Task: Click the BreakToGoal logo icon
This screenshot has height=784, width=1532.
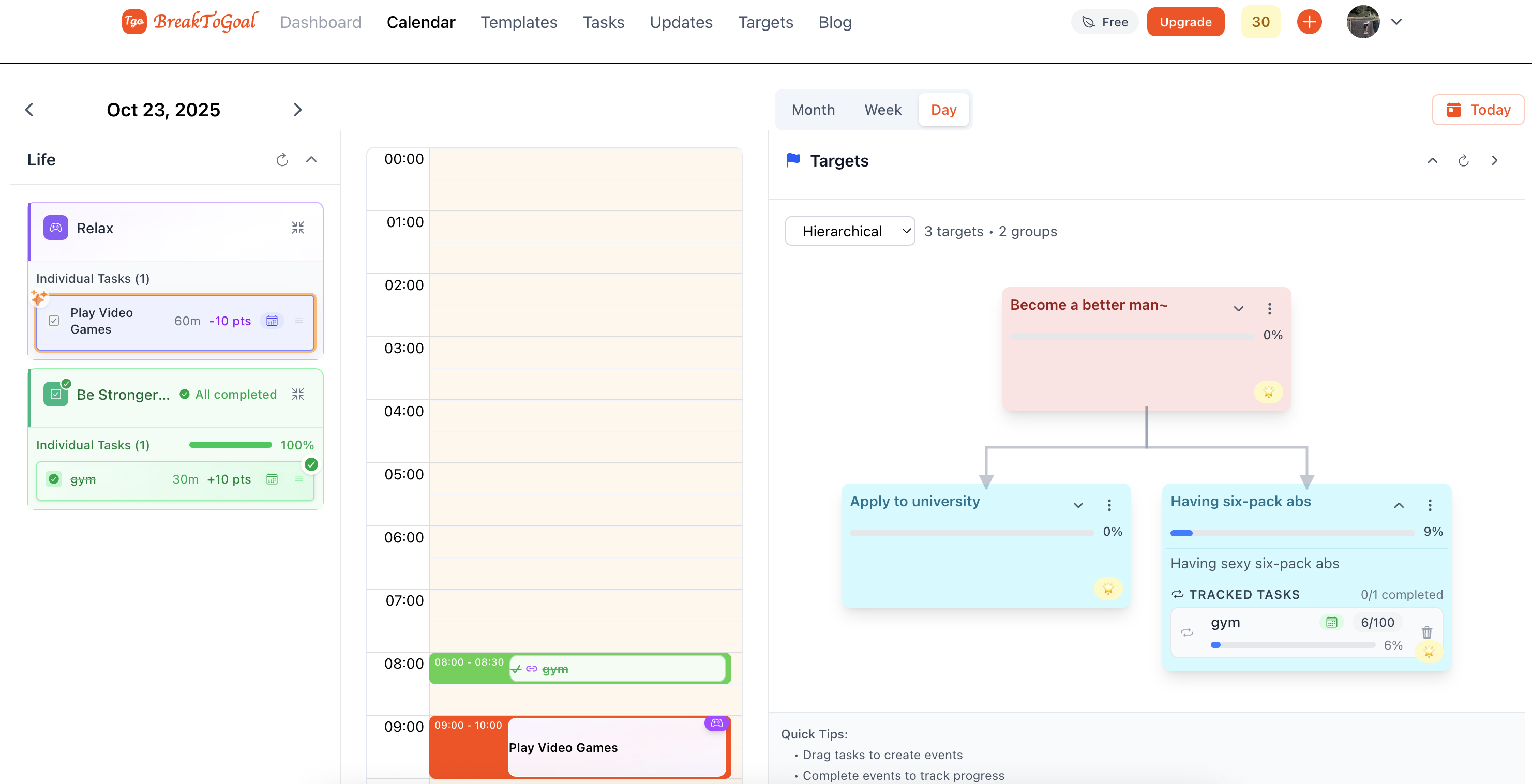Action: point(134,22)
